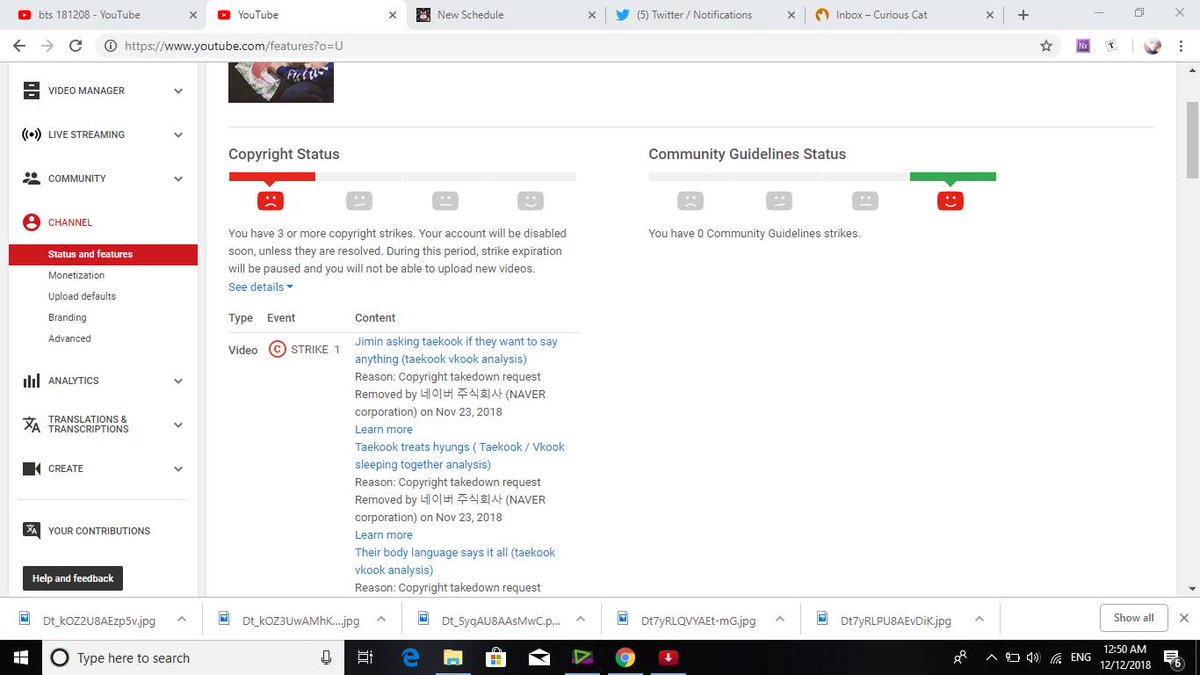This screenshot has height=675, width=1200.
Task: Expand the Community section
Action: [178, 179]
